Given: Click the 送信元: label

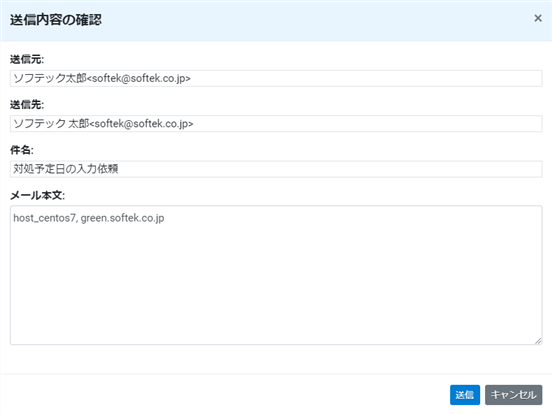Looking at the screenshot, I should point(27,59).
